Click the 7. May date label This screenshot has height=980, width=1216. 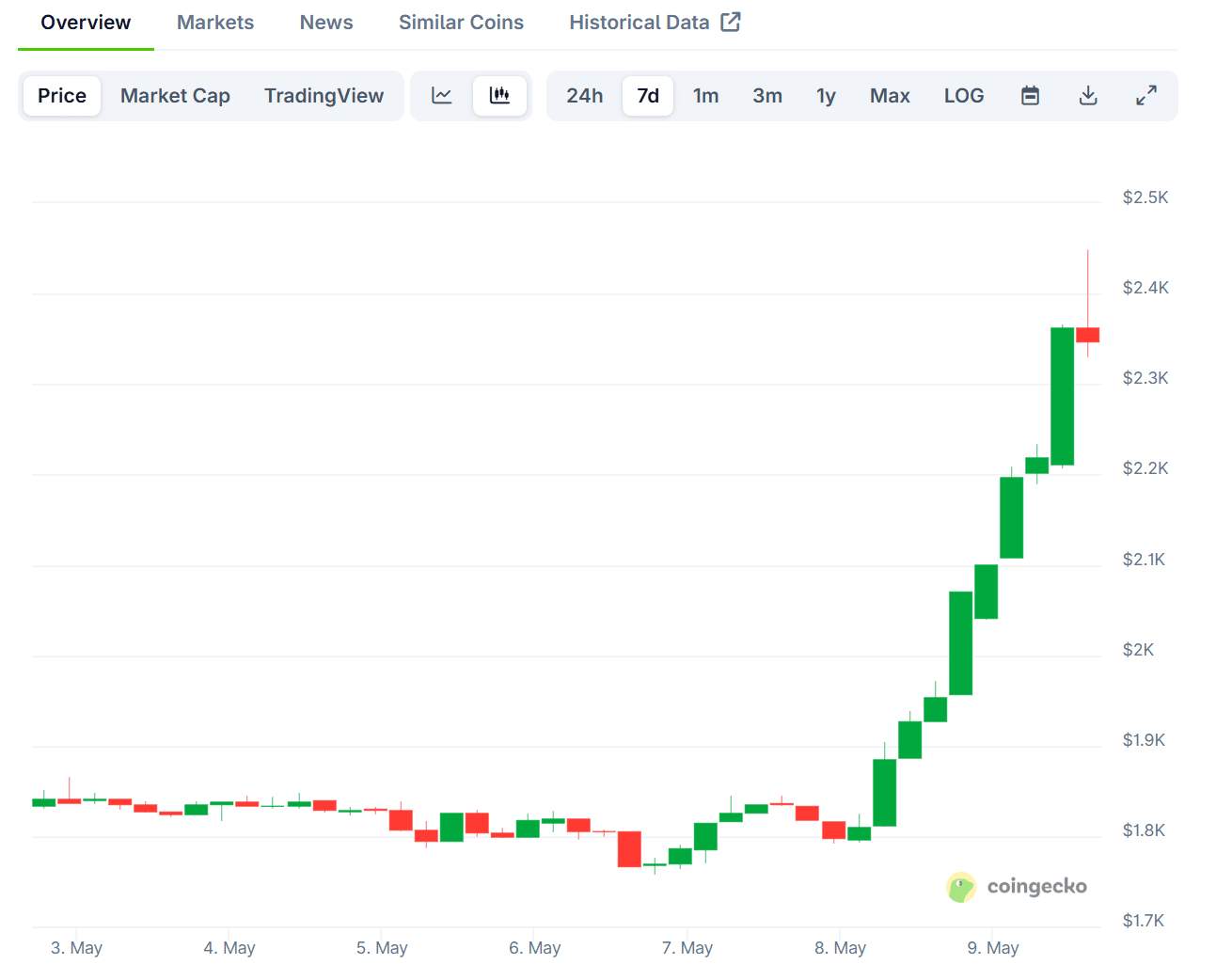pos(687,947)
